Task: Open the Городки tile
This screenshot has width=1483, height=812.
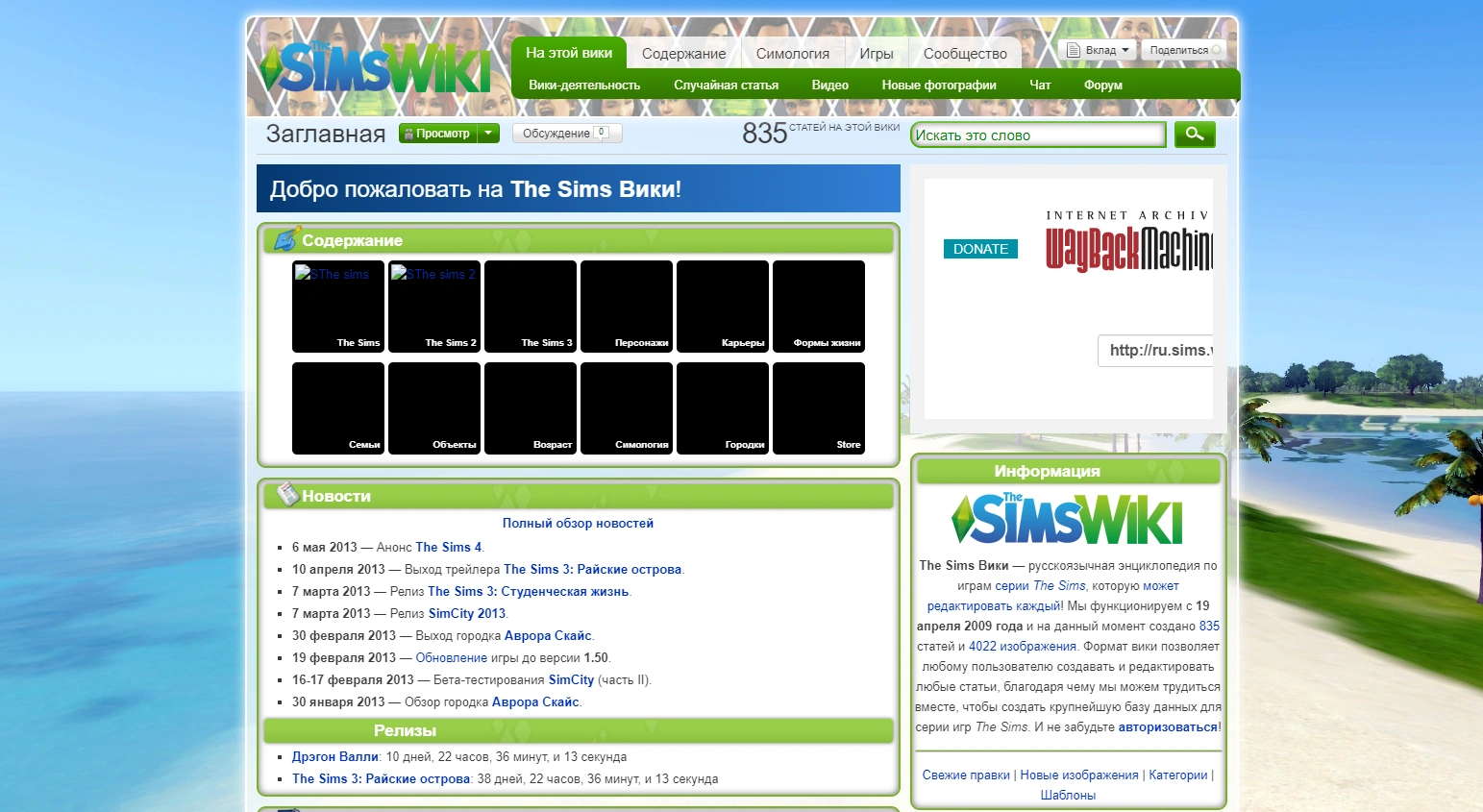Action: coord(723,408)
